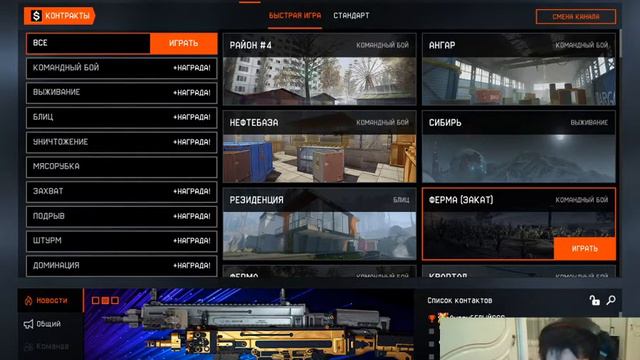Viewport: 640px width, 360px height.
Task: Open the Контракты contracts button
Action: [x=59, y=16]
